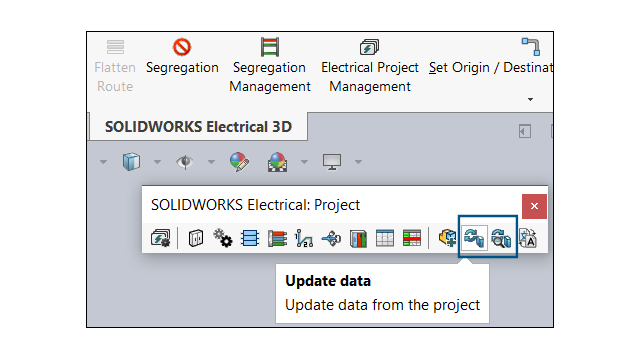Open the Apply Scene dropdown arrow
Viewport: 640px width, 360px height.
click(304, 162)
